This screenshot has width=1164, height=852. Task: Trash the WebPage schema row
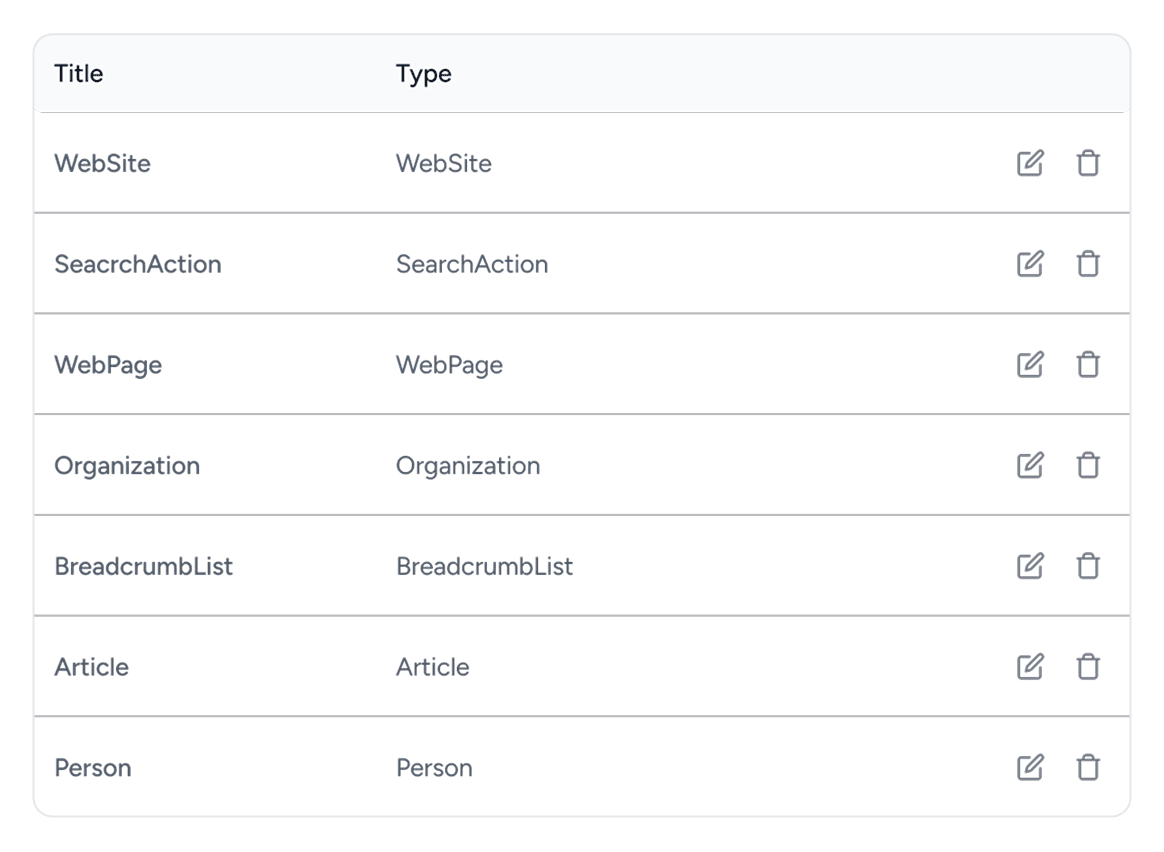(1087, 365)
